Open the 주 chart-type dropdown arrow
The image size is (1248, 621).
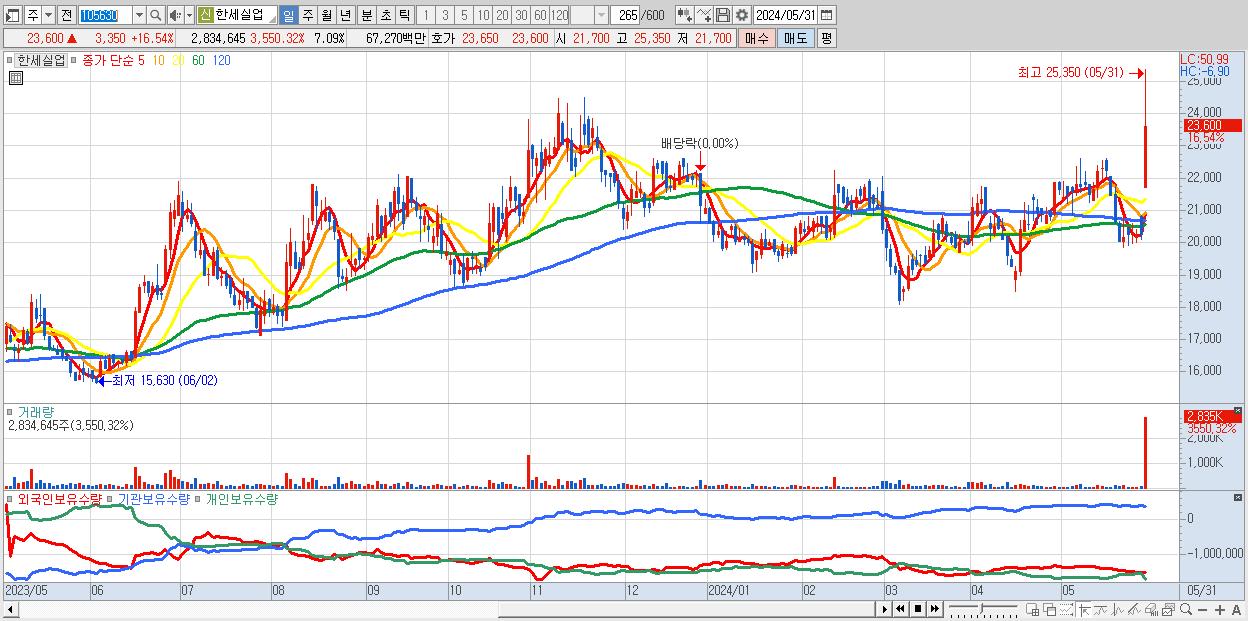(49, 15)
